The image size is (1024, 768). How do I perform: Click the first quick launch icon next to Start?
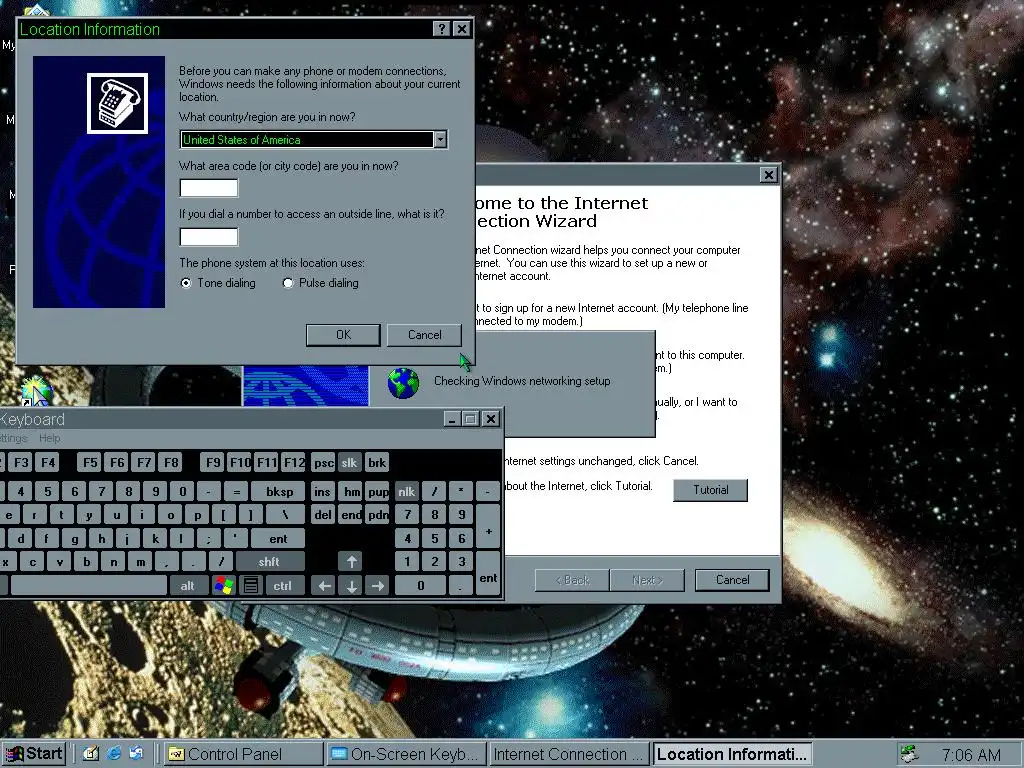click(91, 754)
